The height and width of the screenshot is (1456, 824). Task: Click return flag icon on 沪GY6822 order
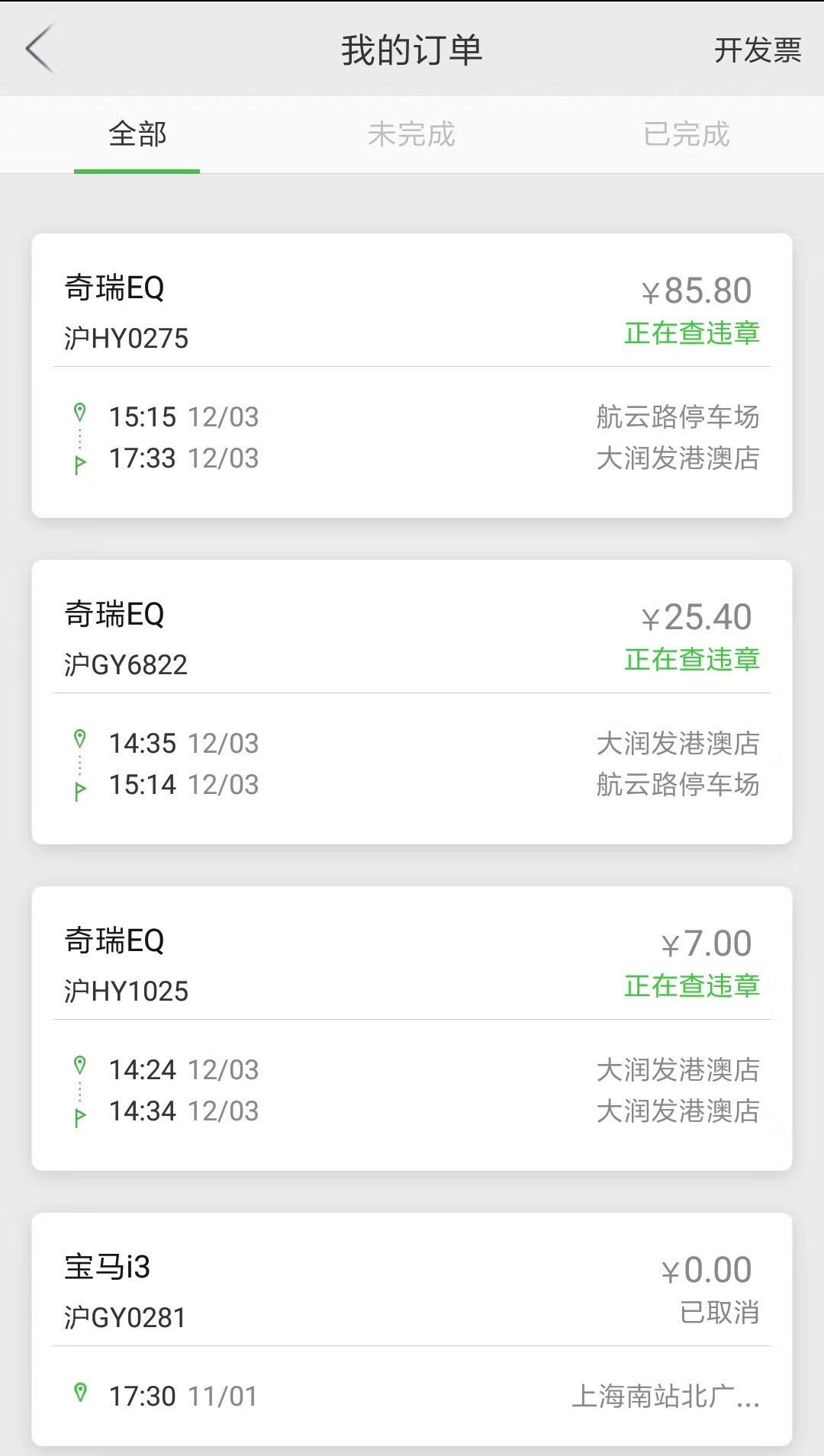(x=79, y=789)
